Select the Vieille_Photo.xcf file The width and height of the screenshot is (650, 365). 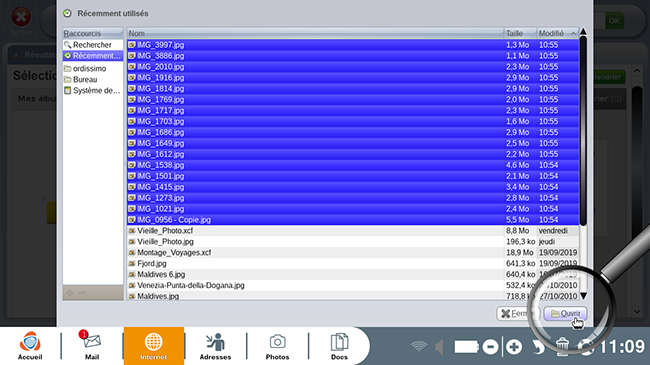tap(353, 231)
